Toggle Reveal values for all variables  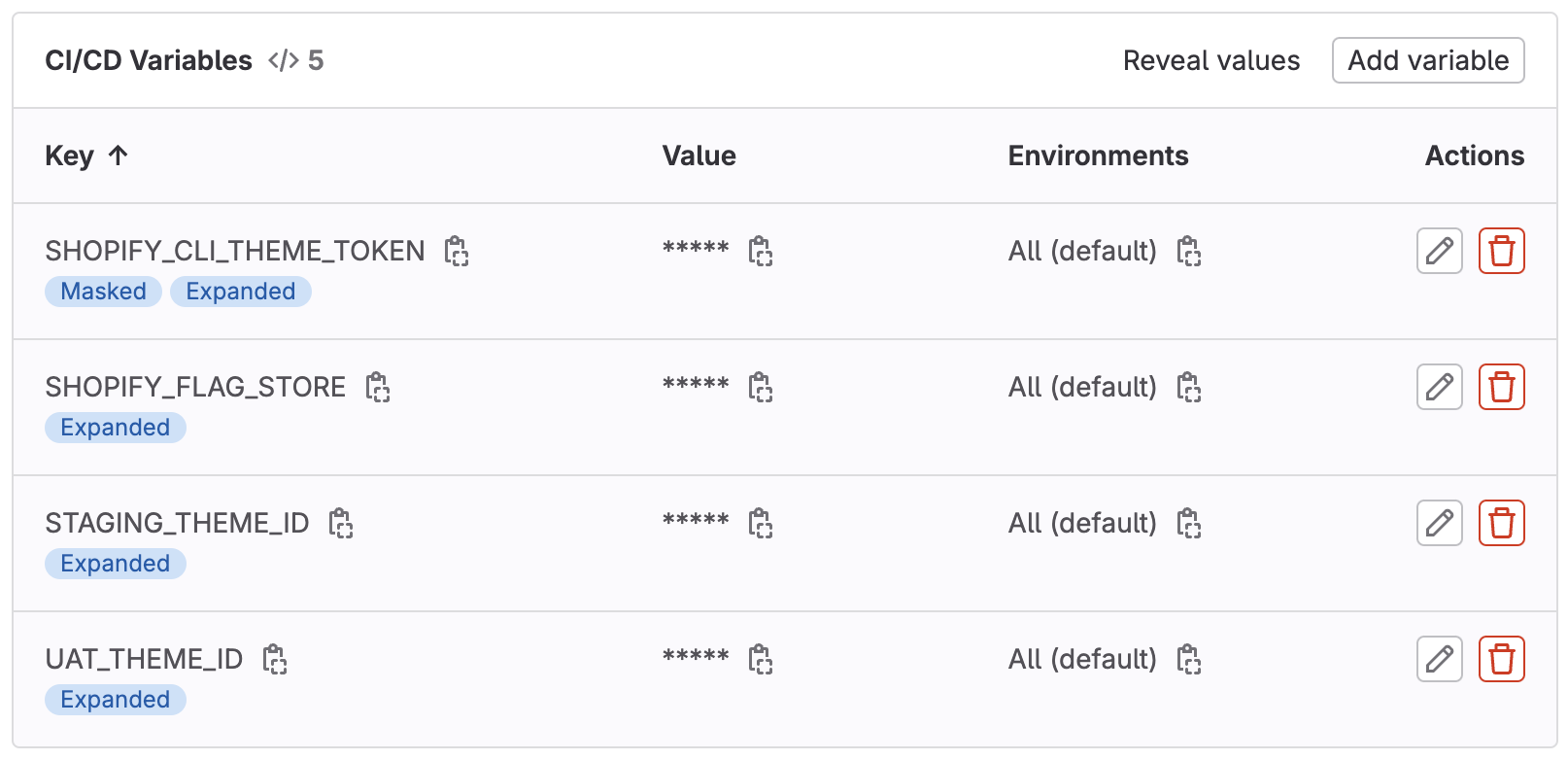pyautogui.click(x=1210, y=60)
